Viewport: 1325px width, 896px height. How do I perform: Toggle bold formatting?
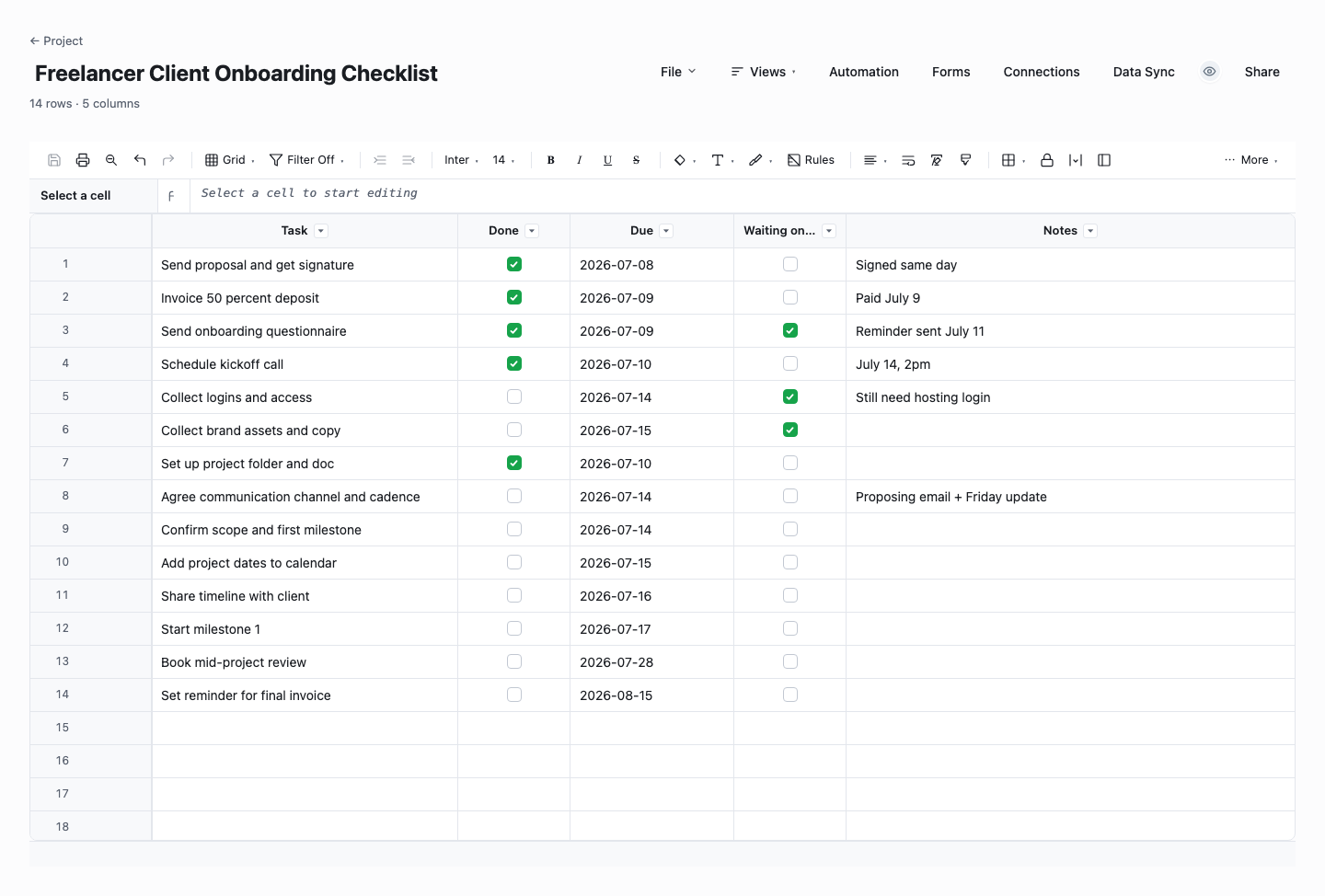pyautogui.click(x=551, y=160)
